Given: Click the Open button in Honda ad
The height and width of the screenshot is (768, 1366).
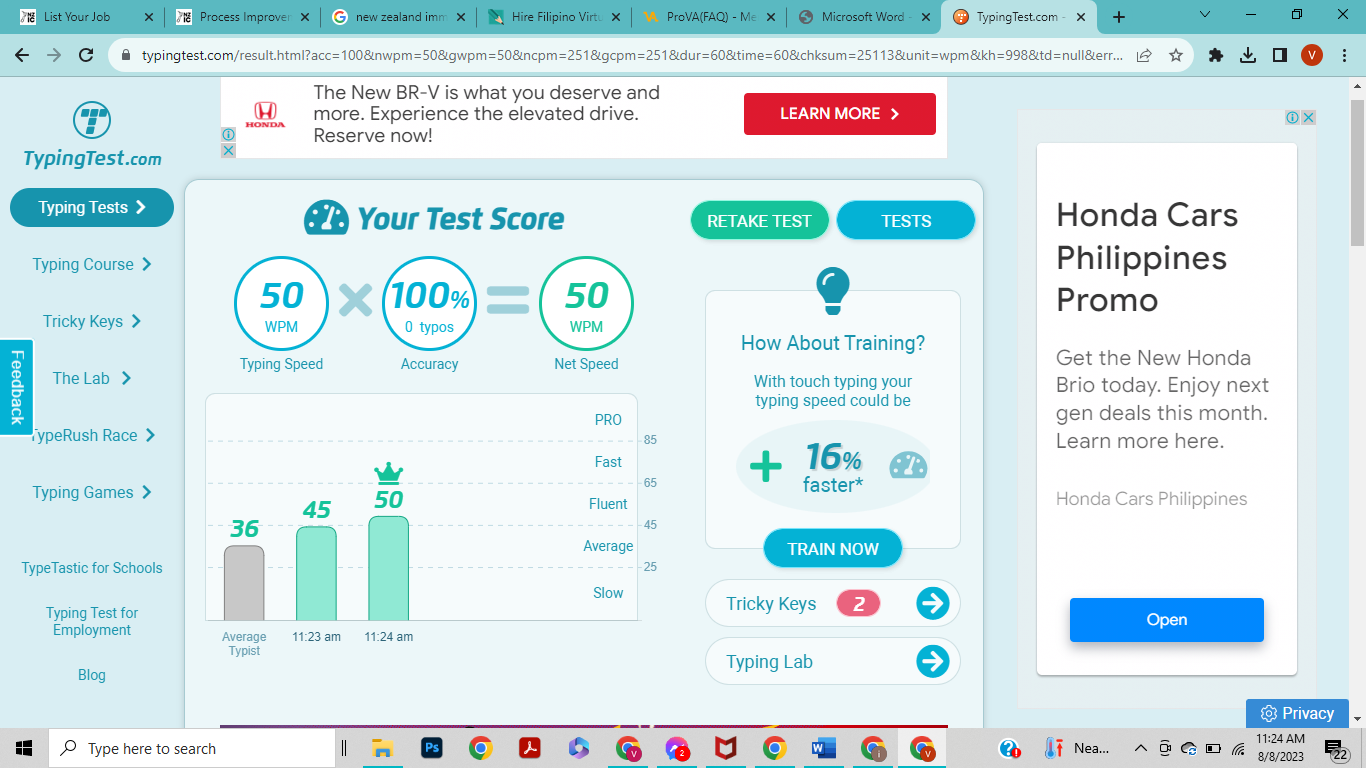Looking at the screenshot, I should click(x=1167, y=620).
